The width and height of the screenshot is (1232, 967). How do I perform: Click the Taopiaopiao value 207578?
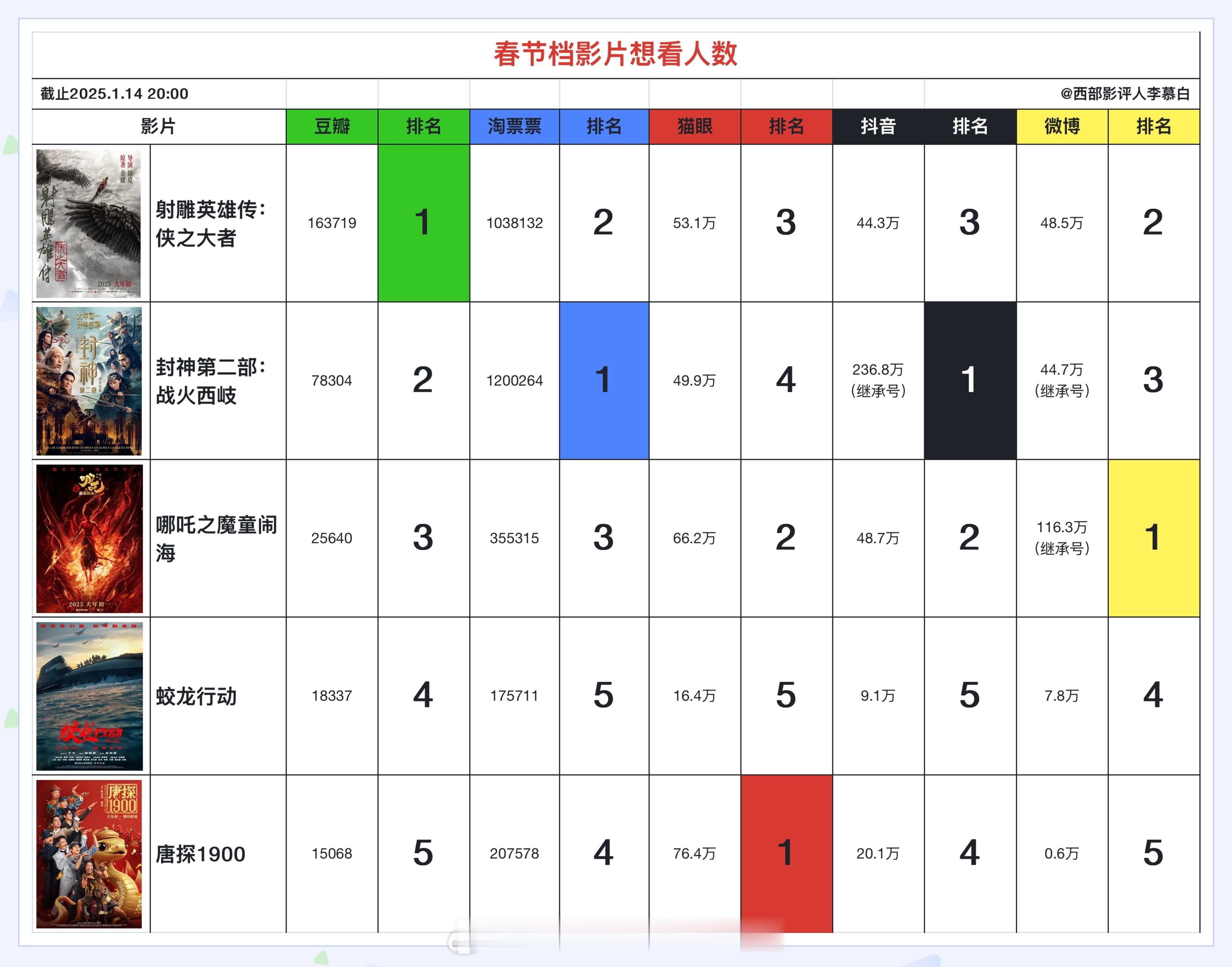point(514,853)
